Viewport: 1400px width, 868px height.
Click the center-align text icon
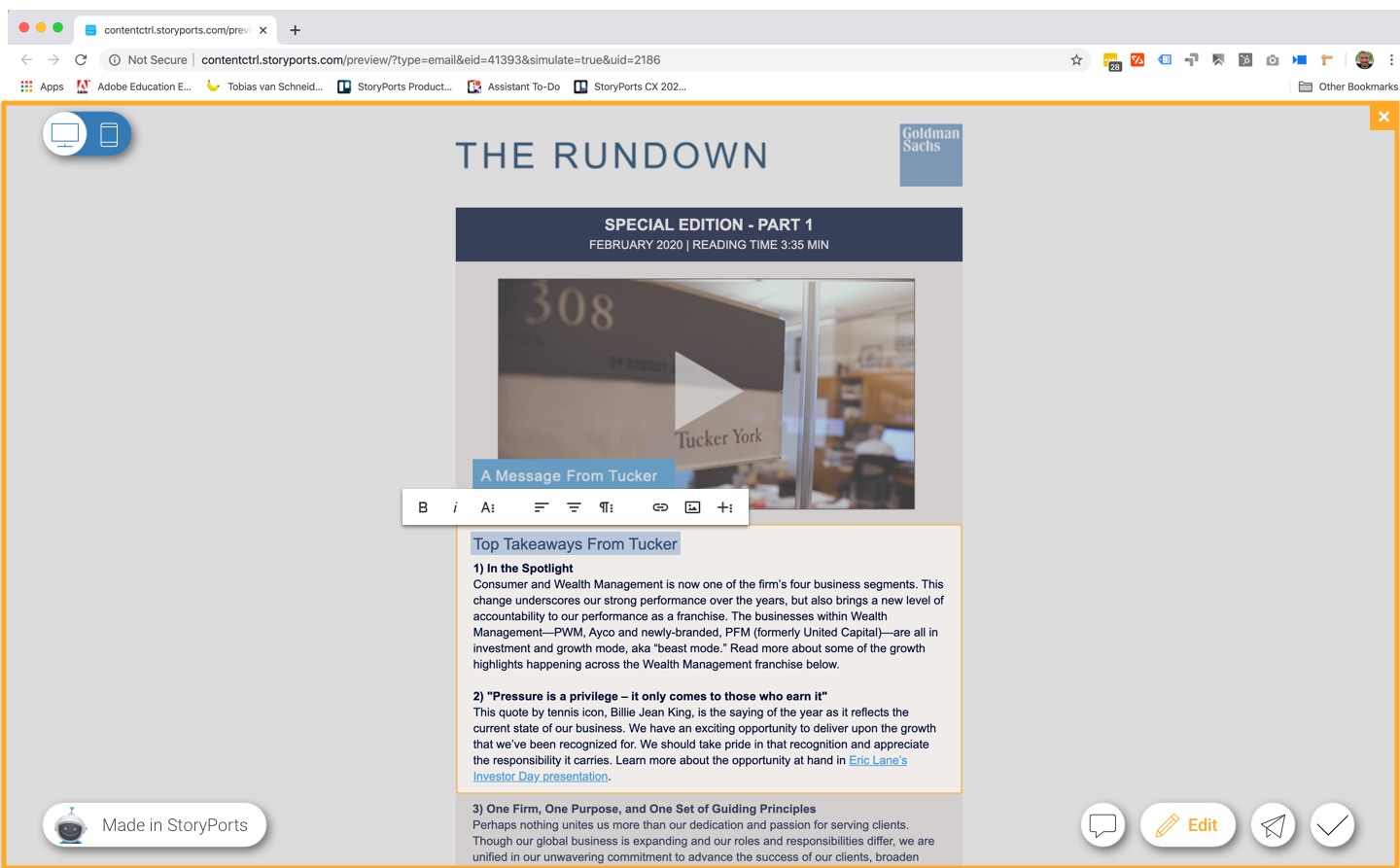pos(574,507)
